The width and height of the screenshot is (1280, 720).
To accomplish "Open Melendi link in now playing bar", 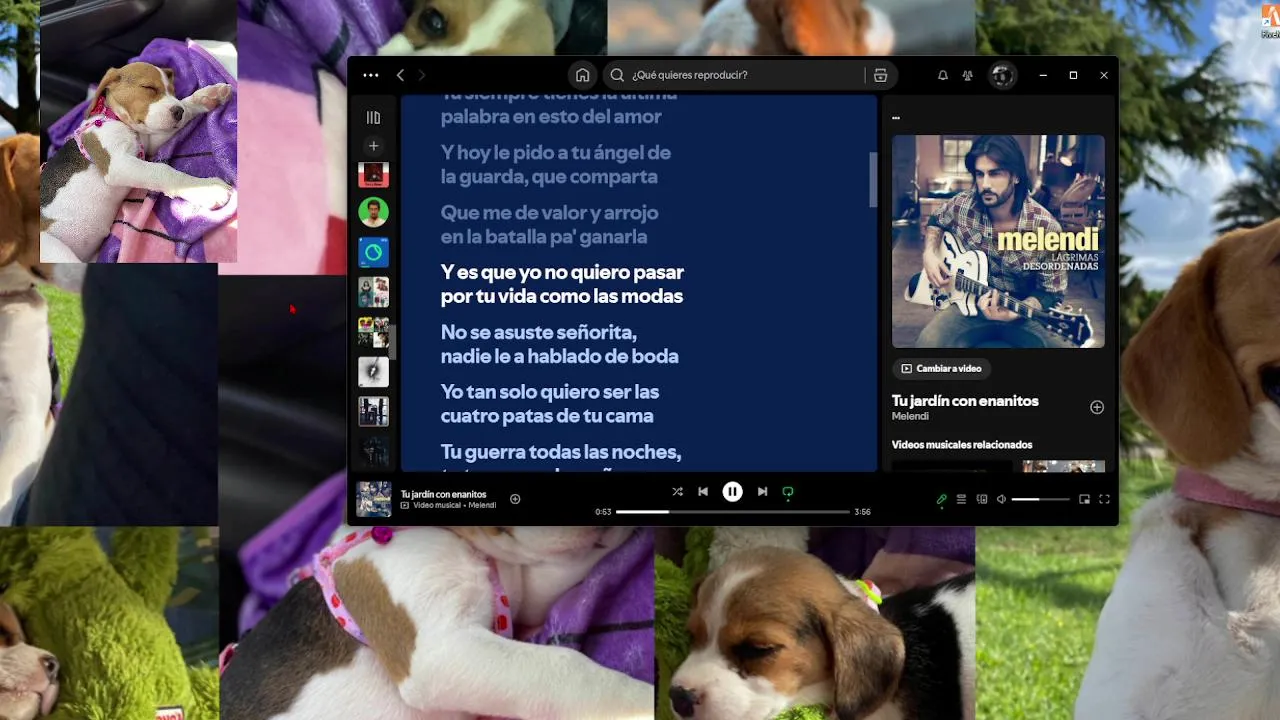I will pyautogui.click(x=482, y=505).
